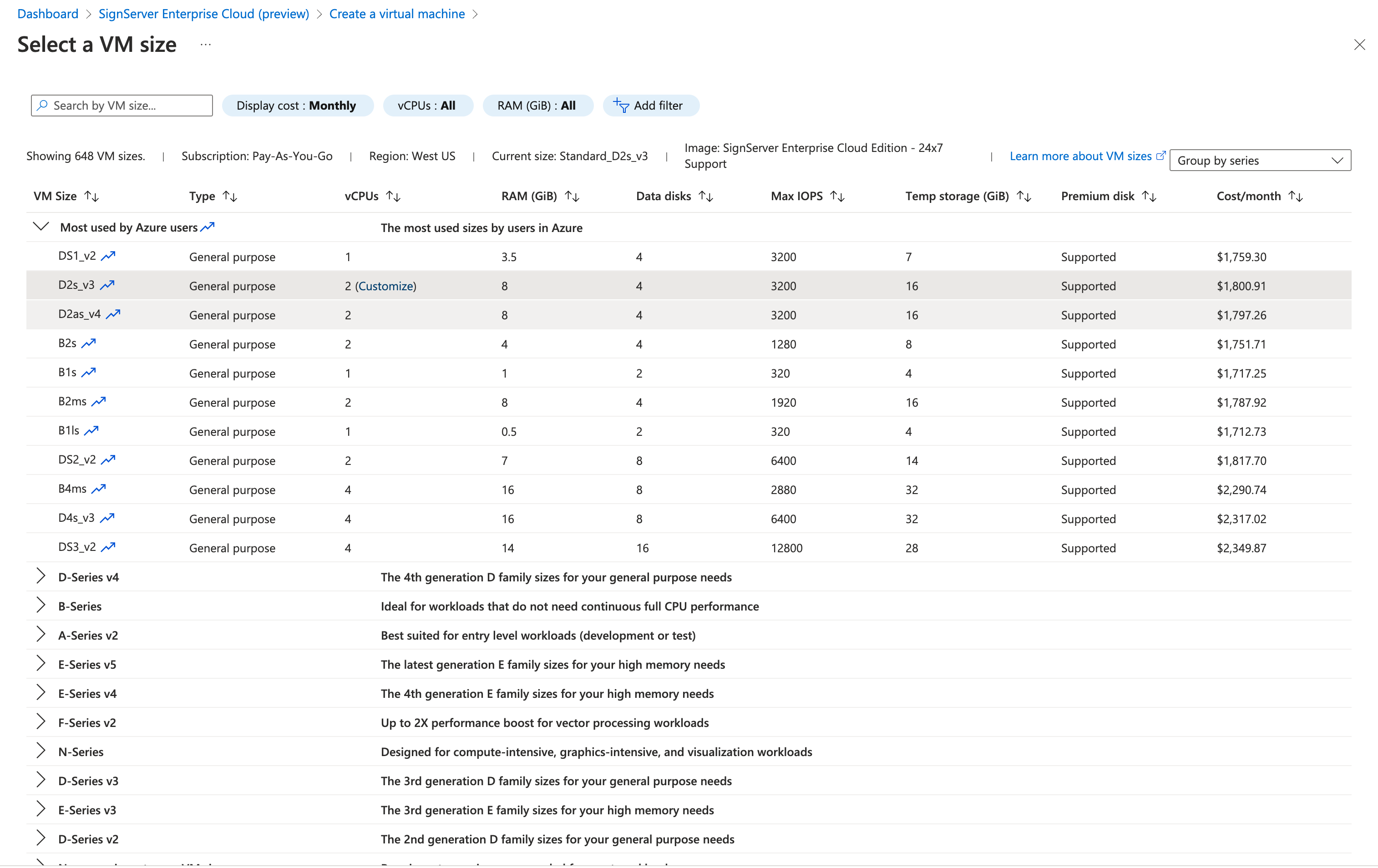This screenshot has height=868, width=1378.
Task: Click the Add filter funnel icon
Action: [621, 105]
